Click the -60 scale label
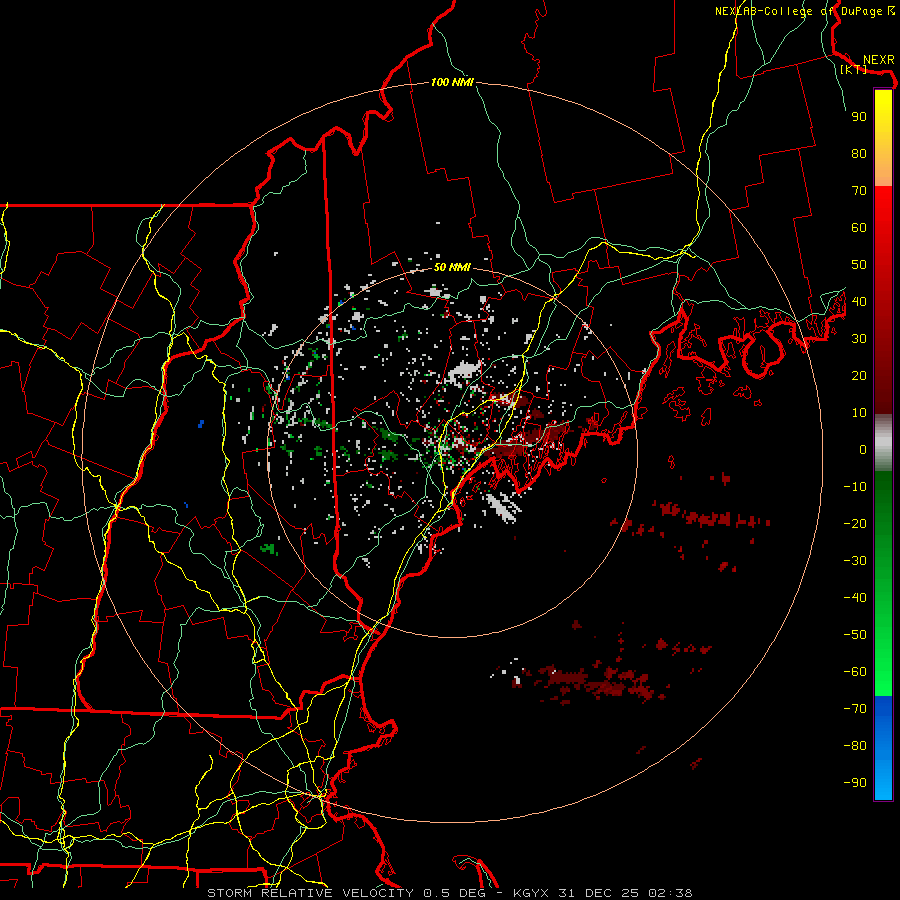The image size is (900, 900). [855, 672]
